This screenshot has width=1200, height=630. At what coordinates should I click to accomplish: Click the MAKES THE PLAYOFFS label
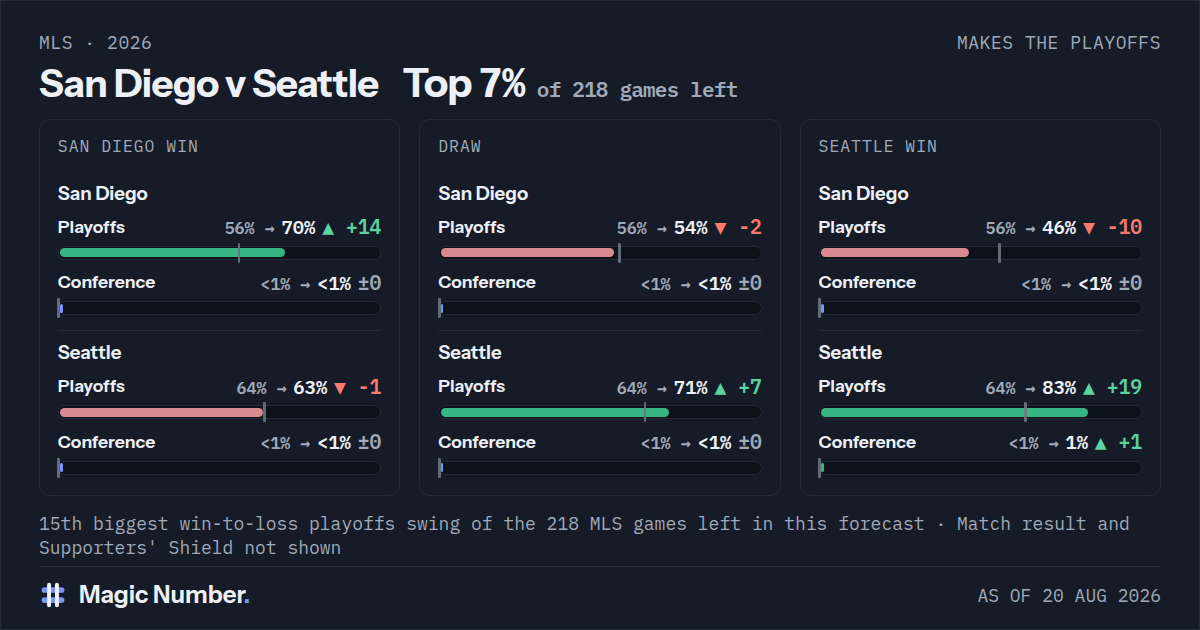pos(1059,43)
